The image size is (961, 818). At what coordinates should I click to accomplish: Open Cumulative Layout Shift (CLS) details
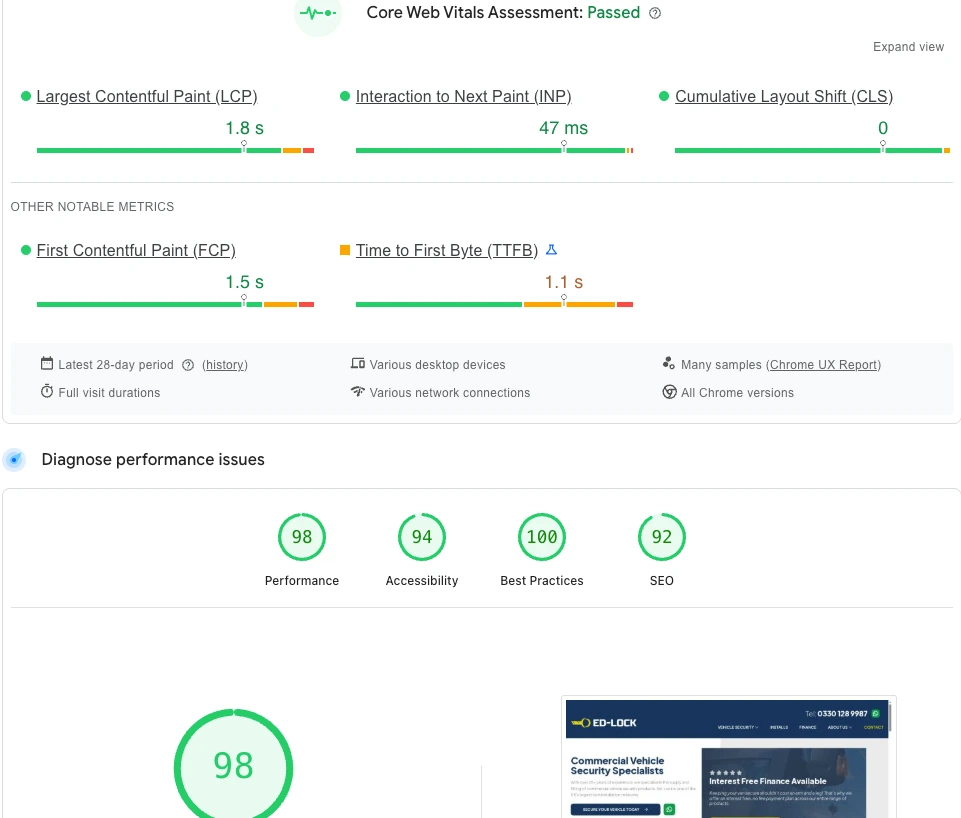[x=783, y=97]
